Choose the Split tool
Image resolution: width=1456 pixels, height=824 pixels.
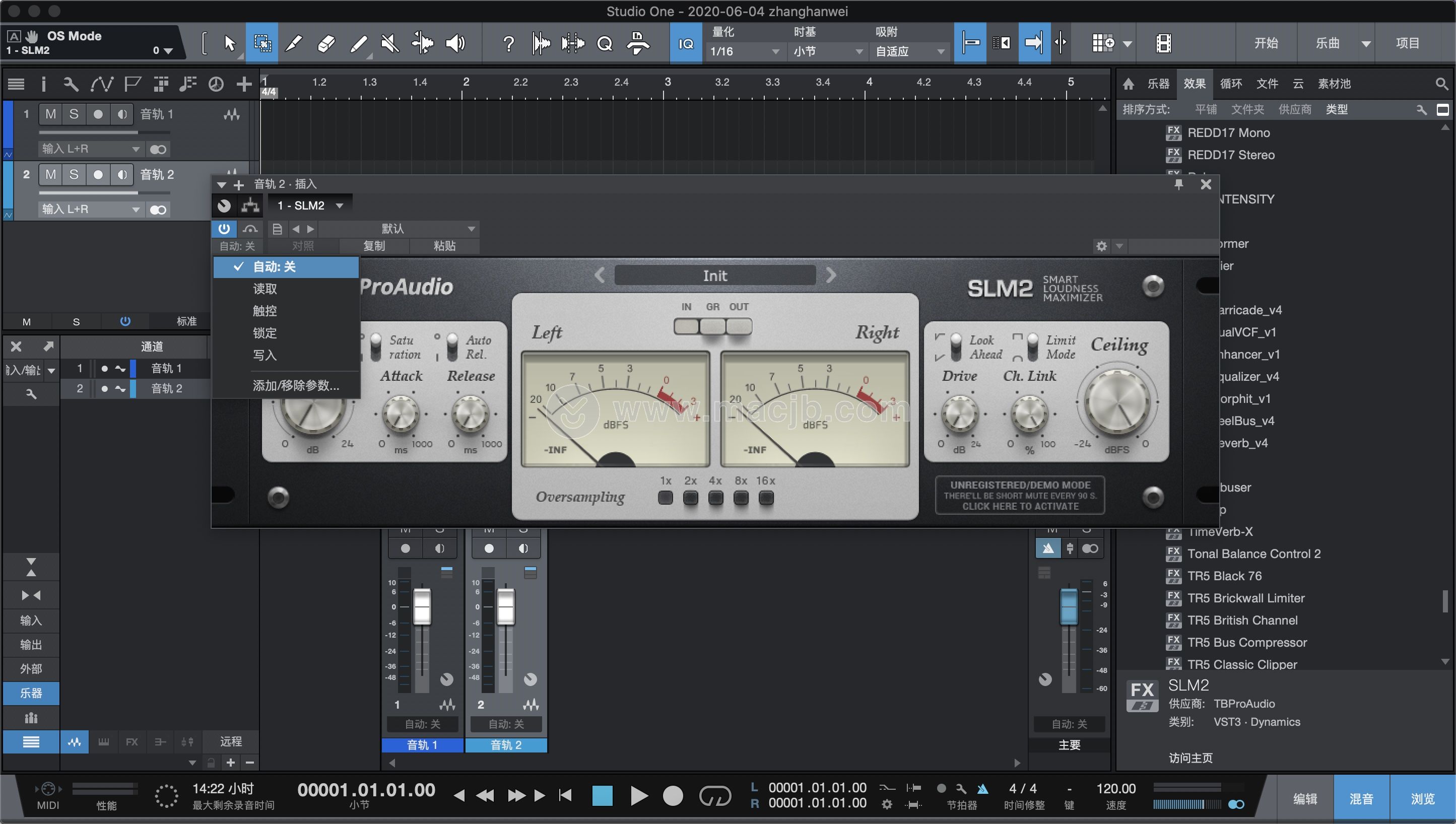293,43
